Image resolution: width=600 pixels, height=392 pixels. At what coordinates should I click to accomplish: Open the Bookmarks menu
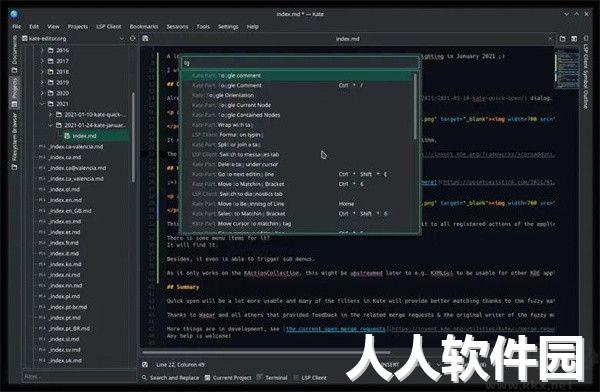tap(144, 27)
